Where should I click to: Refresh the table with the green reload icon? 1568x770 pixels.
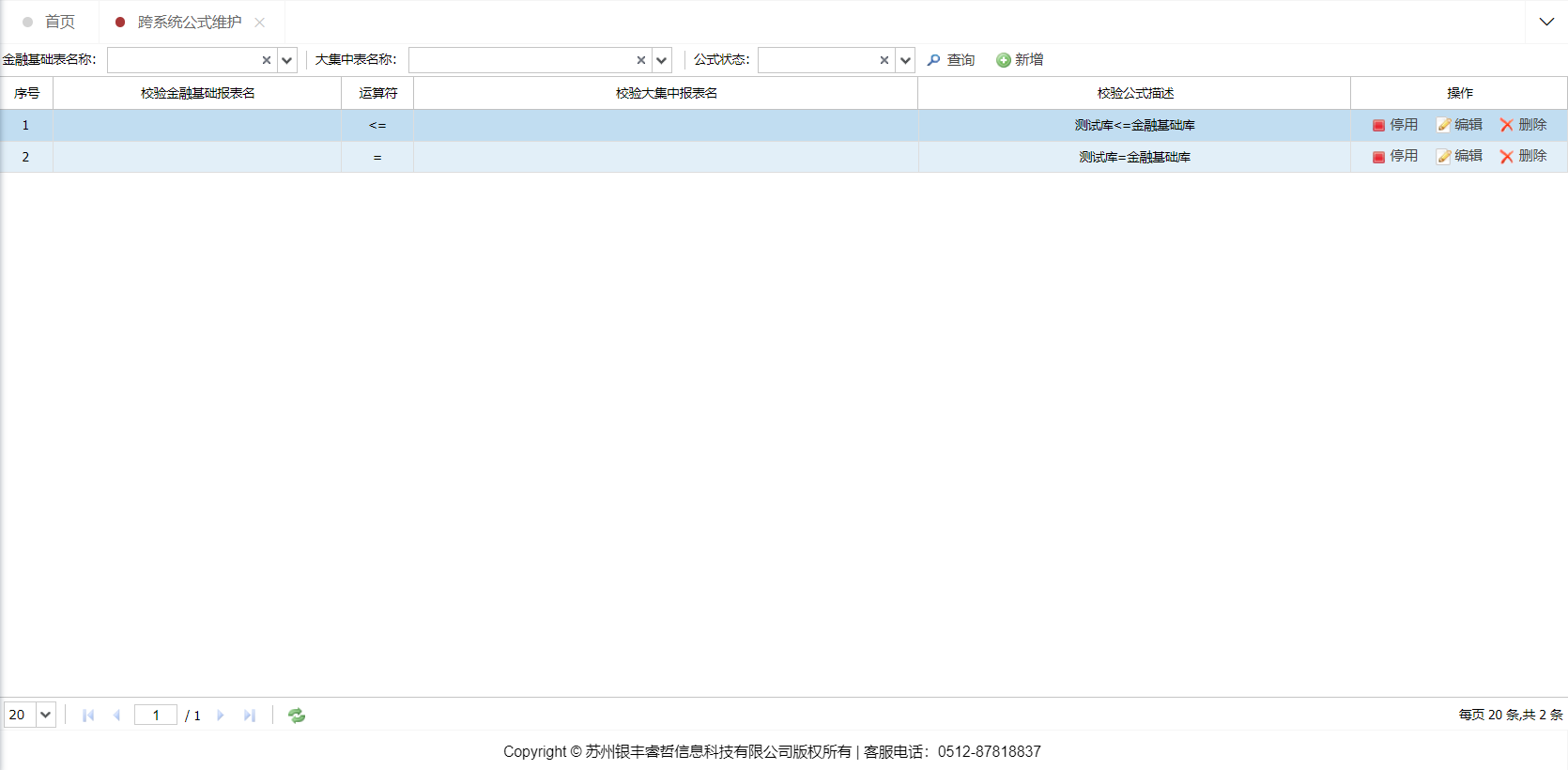(297, 716)
